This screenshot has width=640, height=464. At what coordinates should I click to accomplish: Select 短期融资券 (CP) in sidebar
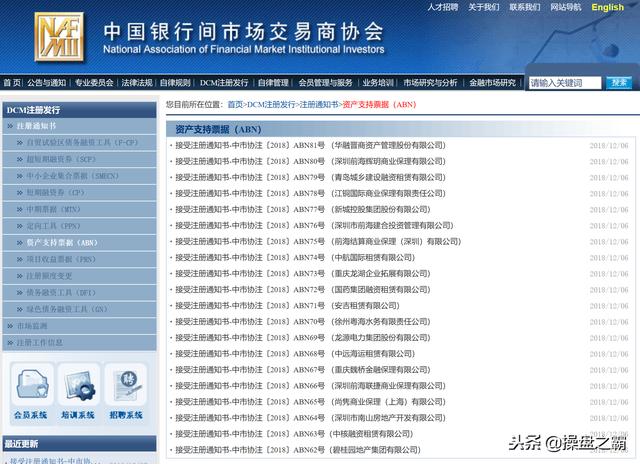click(x=79, y=193)
